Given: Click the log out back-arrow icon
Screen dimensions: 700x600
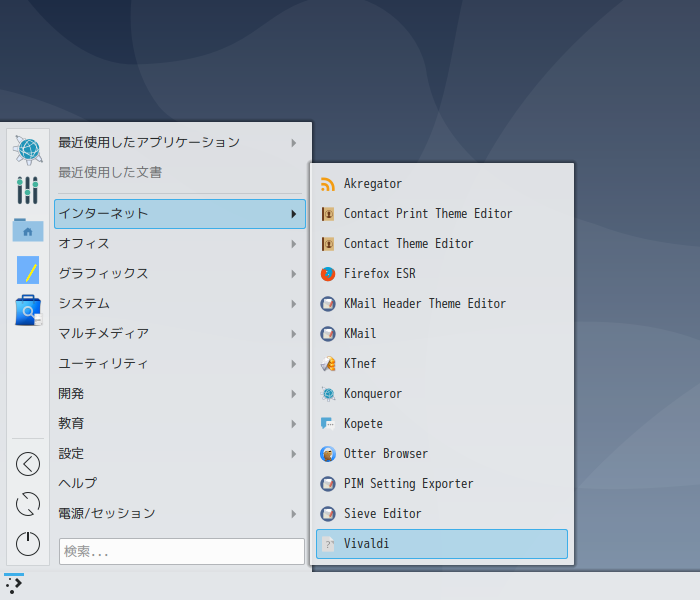Looking at the screenshot, I should click(28, 464).
